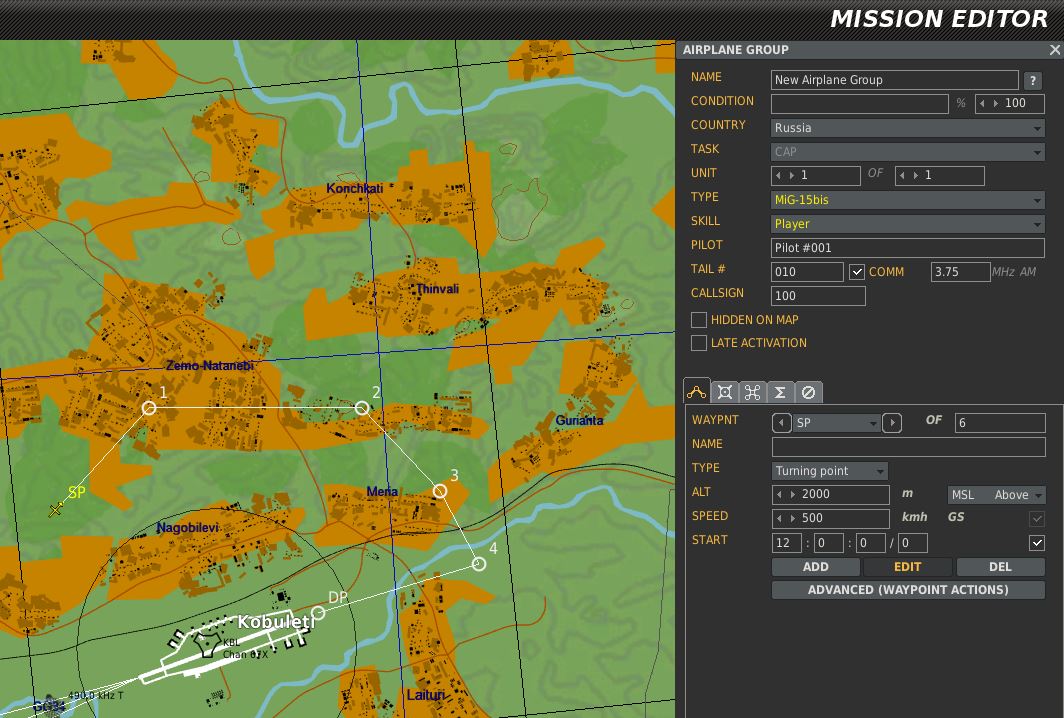Toggle the GS speed lock checkbox
This screenshot has height=718, width=1064.
coord(1036,518)
